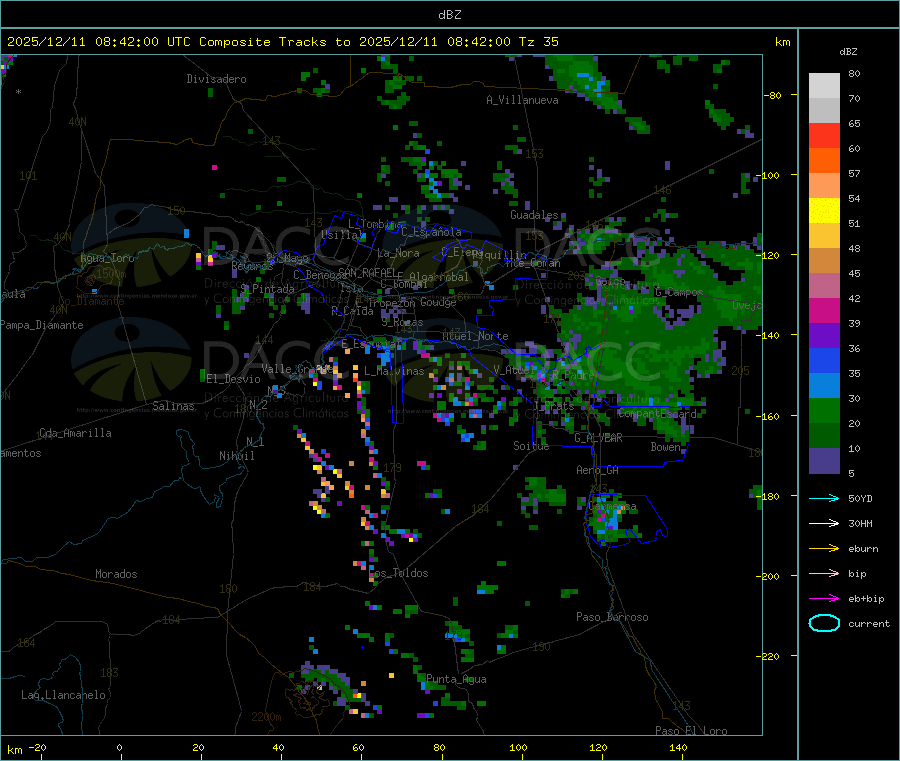Click the 'C_Española' map label
Viewport: 900px width, 761px height.
[431, 232]
